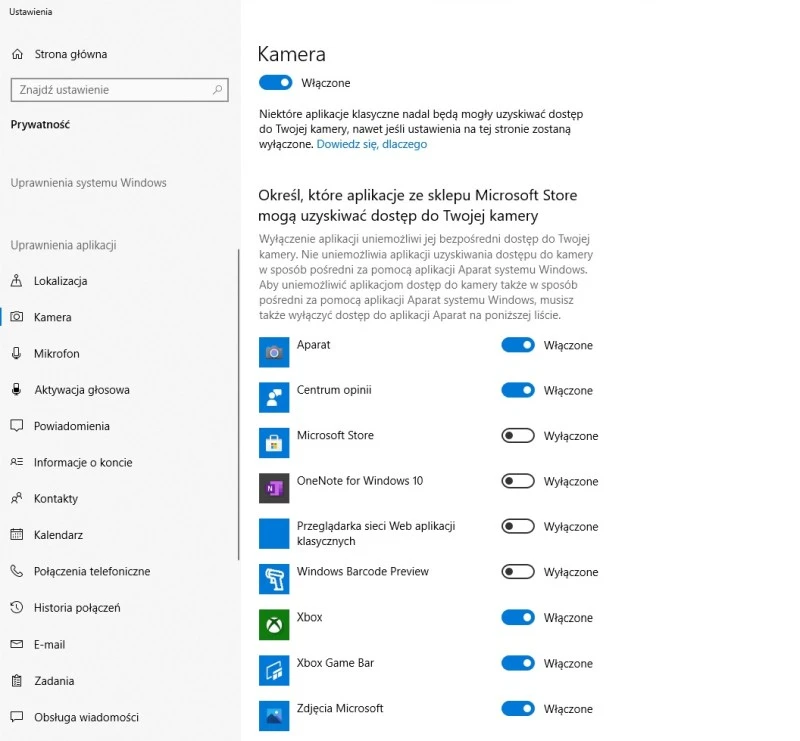The image size is (800, 741).
Task: Click the Xbox Game Bar icon
Action: point(274,670)
